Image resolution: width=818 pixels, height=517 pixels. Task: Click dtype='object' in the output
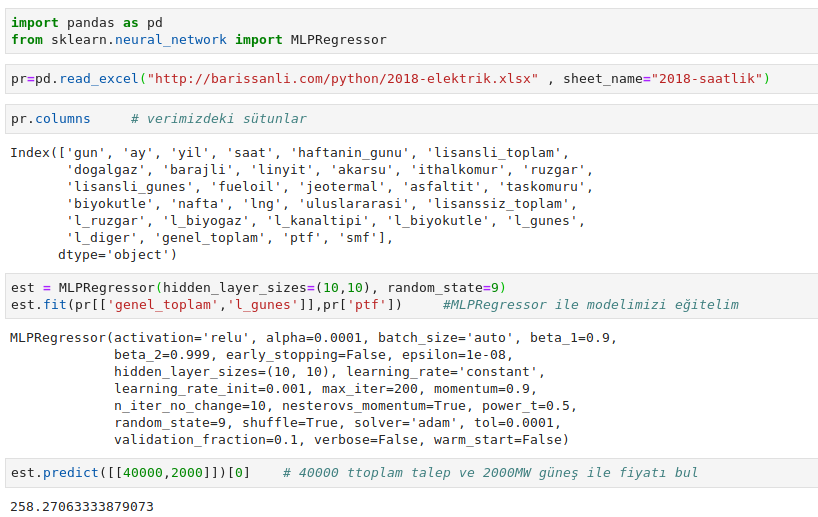point(114,255)
